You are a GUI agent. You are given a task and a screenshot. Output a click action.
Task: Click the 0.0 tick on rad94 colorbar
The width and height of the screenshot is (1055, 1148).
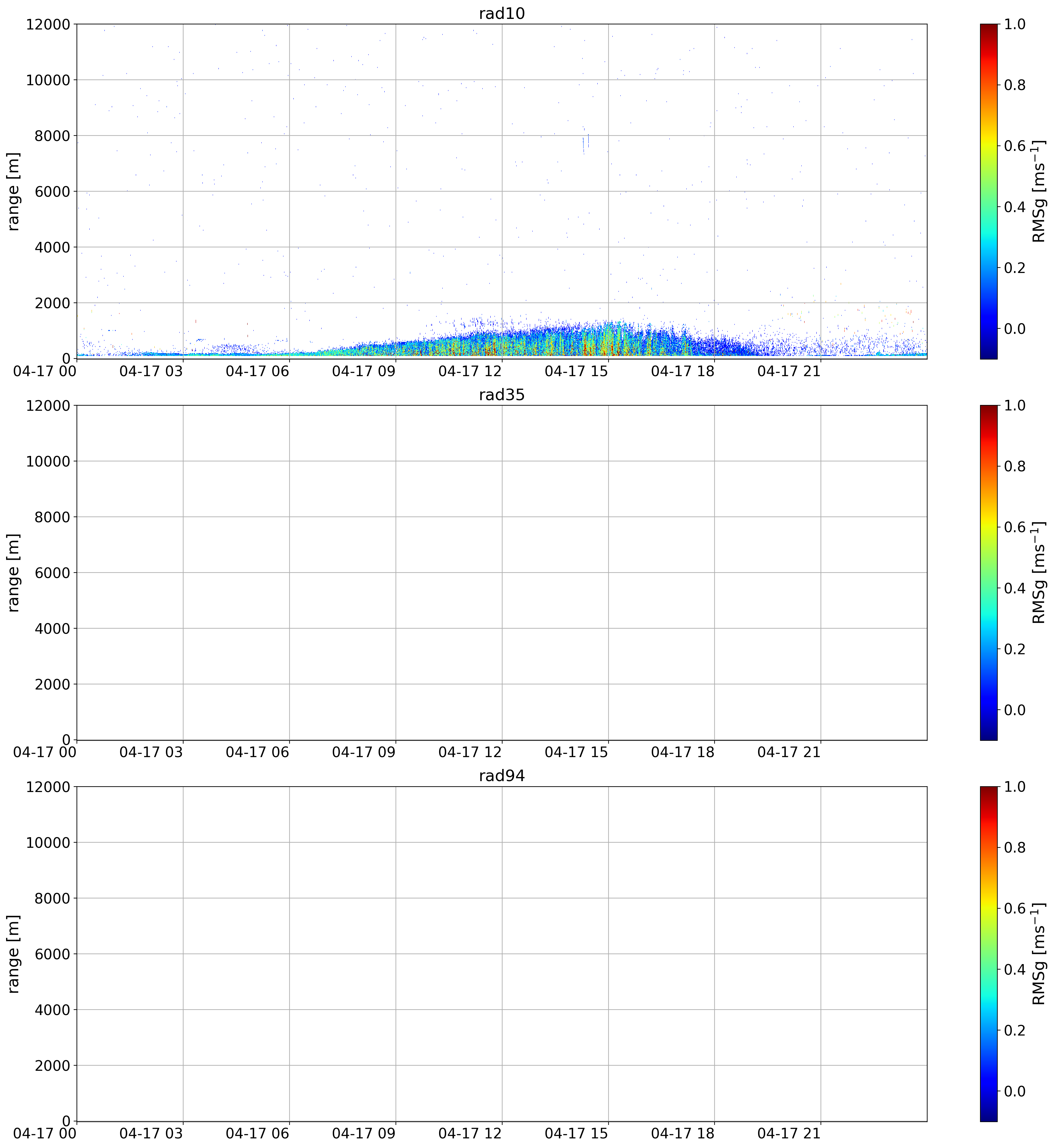point(1014,1092)
